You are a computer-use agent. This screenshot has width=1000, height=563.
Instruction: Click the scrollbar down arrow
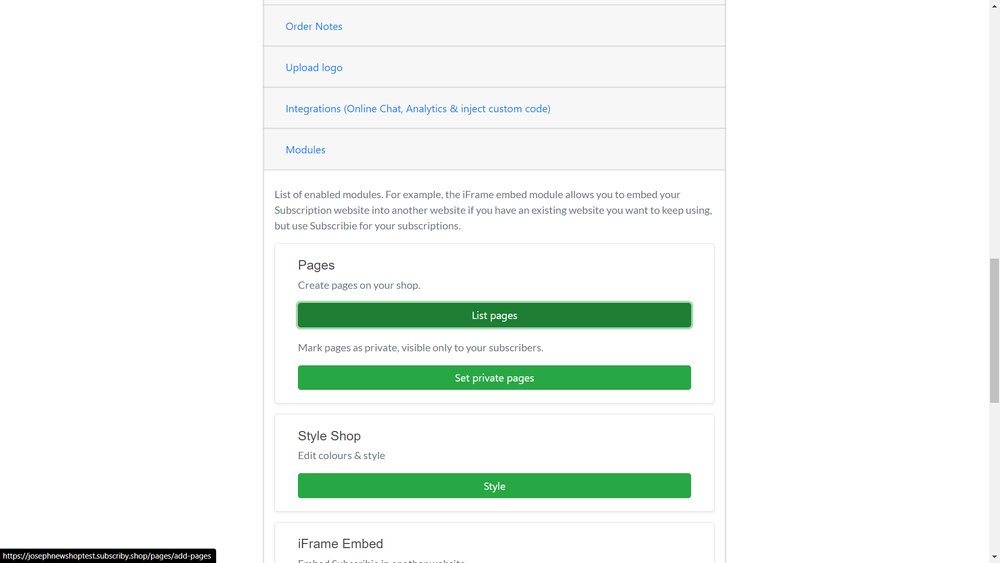[994, 558]
